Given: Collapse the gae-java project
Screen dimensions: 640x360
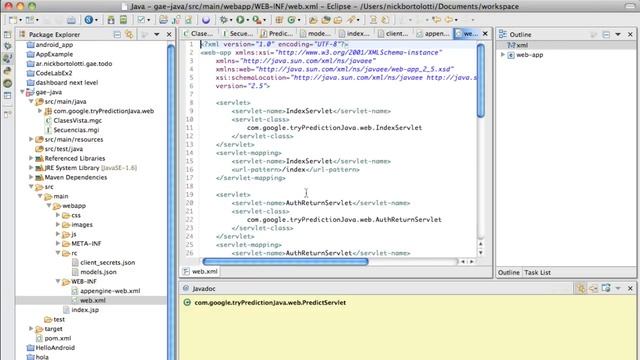Looking at the screenshot, I should pos(22,92).
